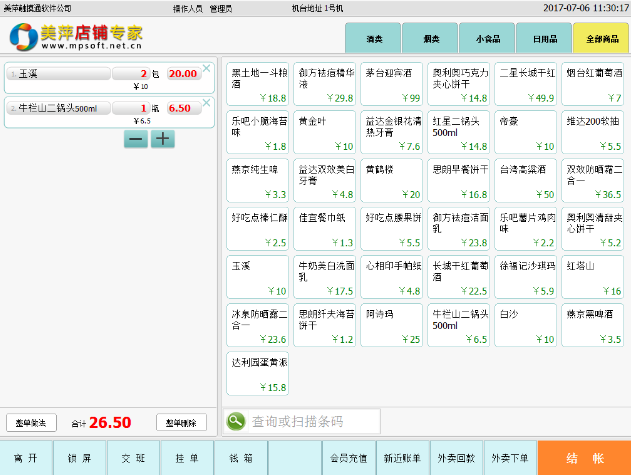Add 乐吧薯片鸡肉味 ¥2.2 product
The height and width of the screenshot is (475, 631).
526,229
